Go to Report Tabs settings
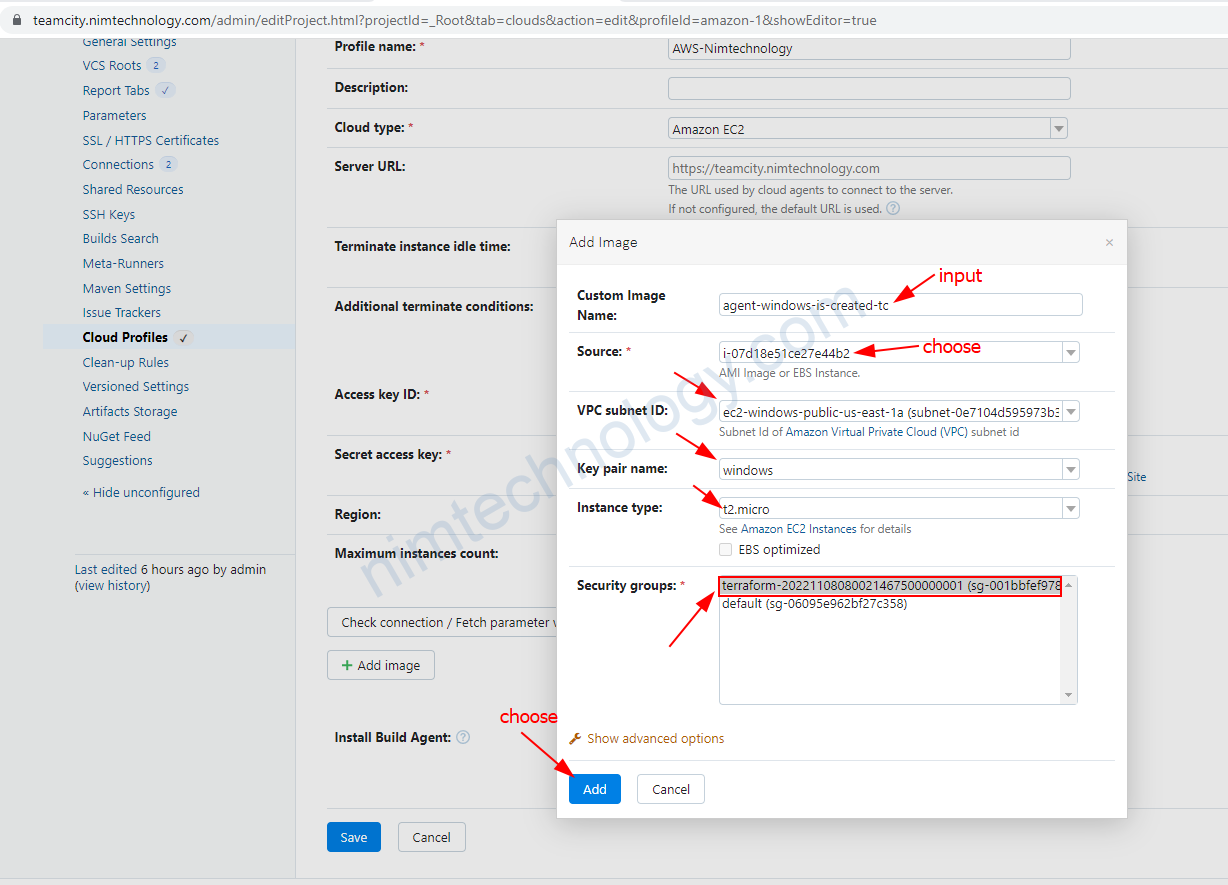 [116, 91]
